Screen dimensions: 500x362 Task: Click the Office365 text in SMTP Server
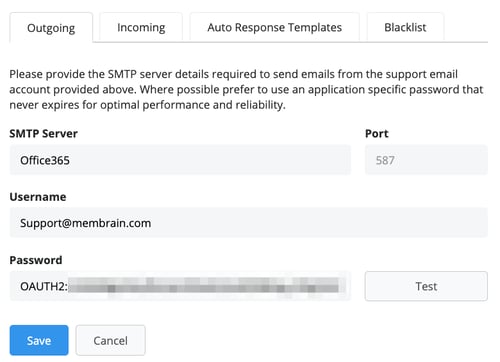point(45,160)
